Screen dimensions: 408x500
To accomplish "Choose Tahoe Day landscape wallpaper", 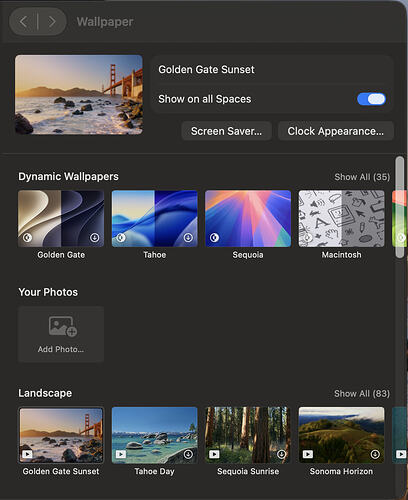I will coord(155,435).
